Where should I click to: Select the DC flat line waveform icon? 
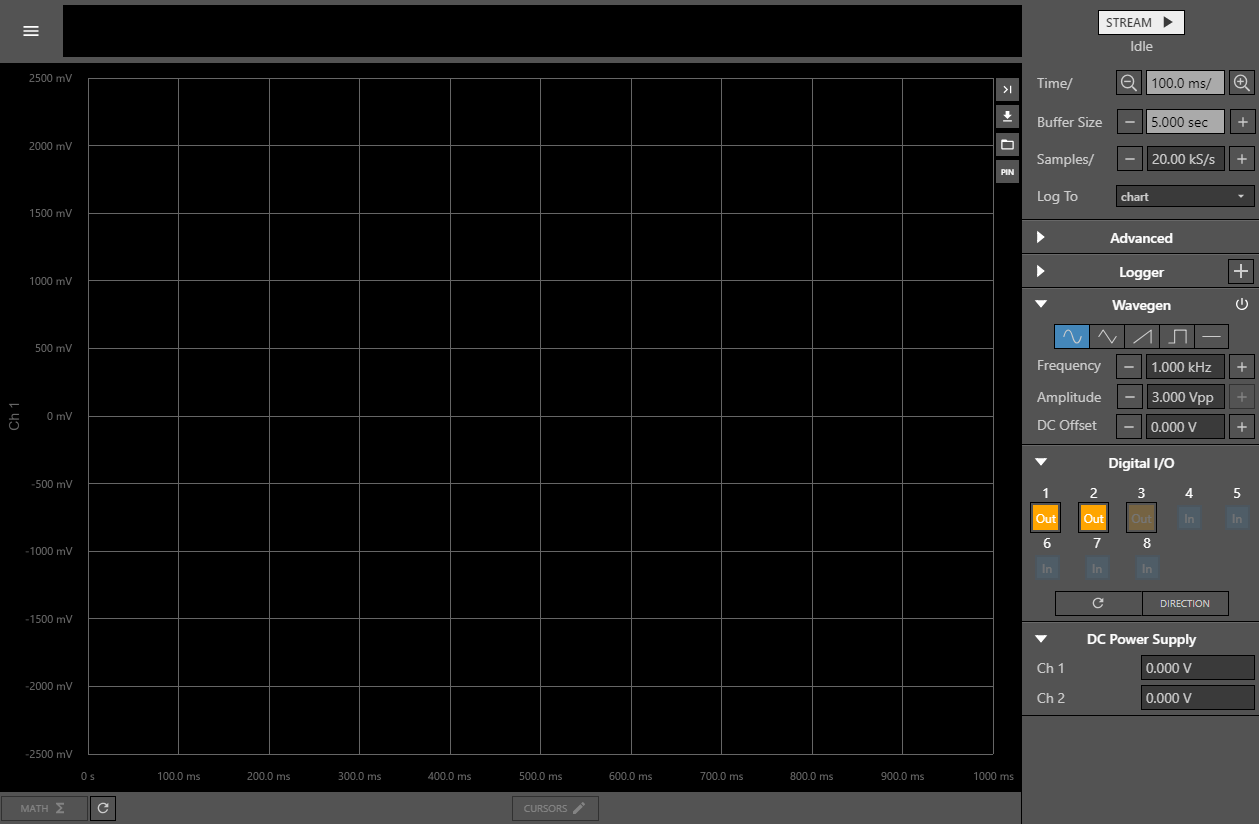click(x=1211, y=336)
